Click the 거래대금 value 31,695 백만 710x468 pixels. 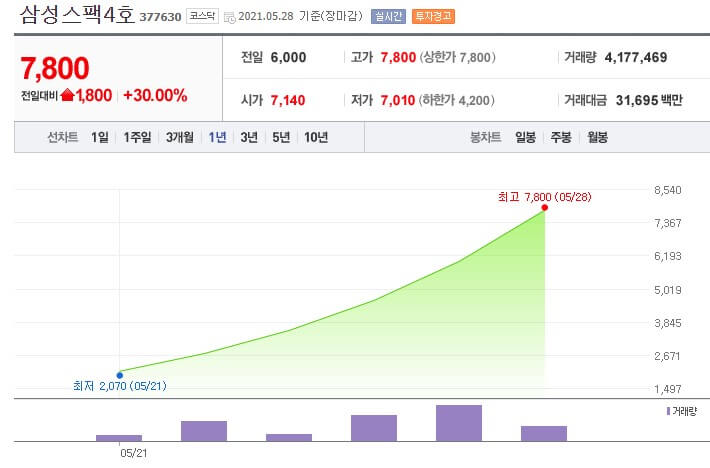[649, 100]
